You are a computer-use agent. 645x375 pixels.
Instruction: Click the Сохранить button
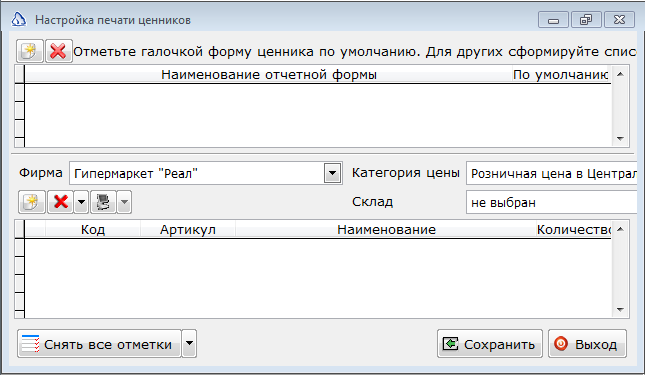coord(490,344)
